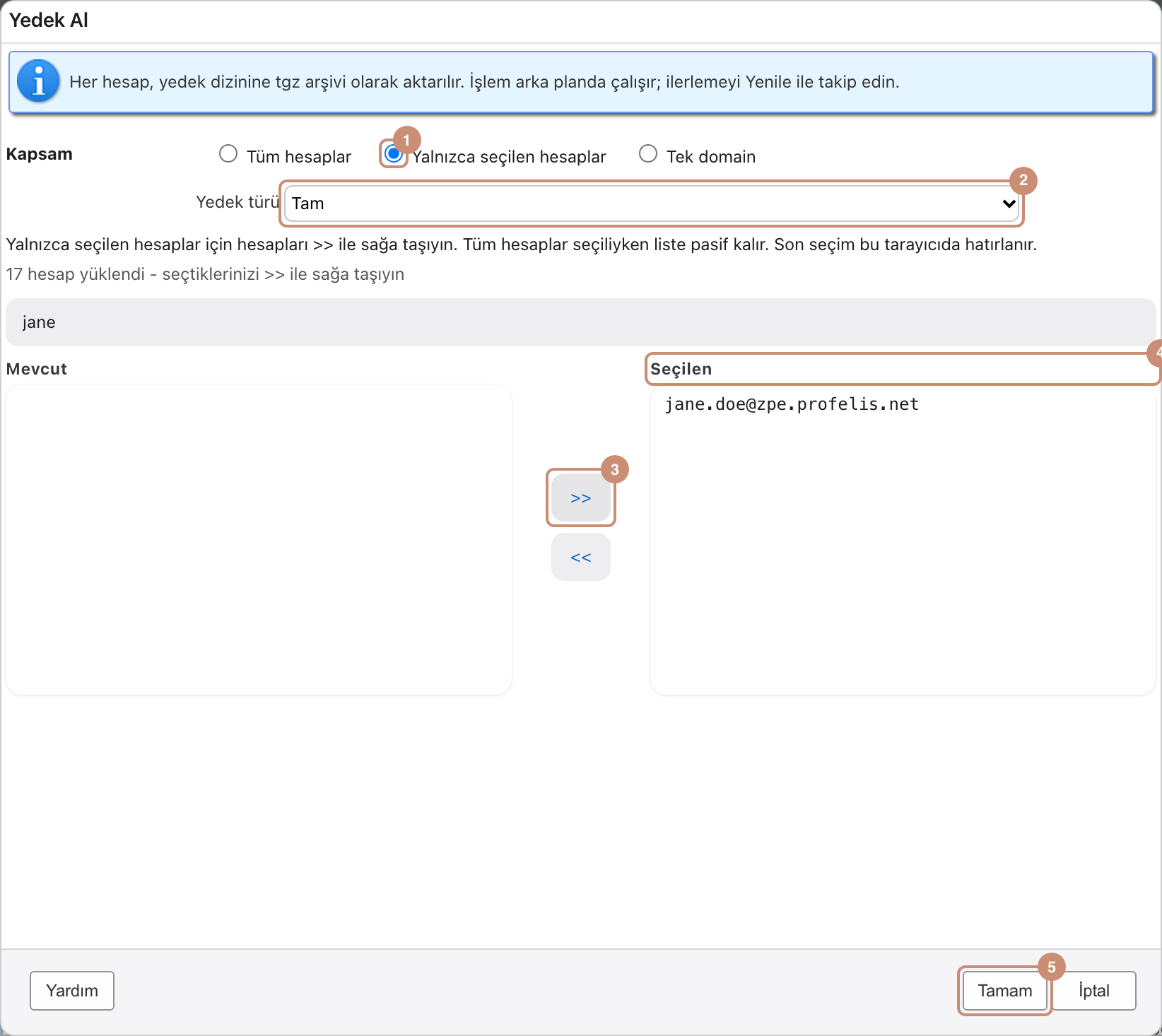This screenshot has width=1162, height=1036.
Task: Click the blue info icon in the banner
Action: coord(38,81)
